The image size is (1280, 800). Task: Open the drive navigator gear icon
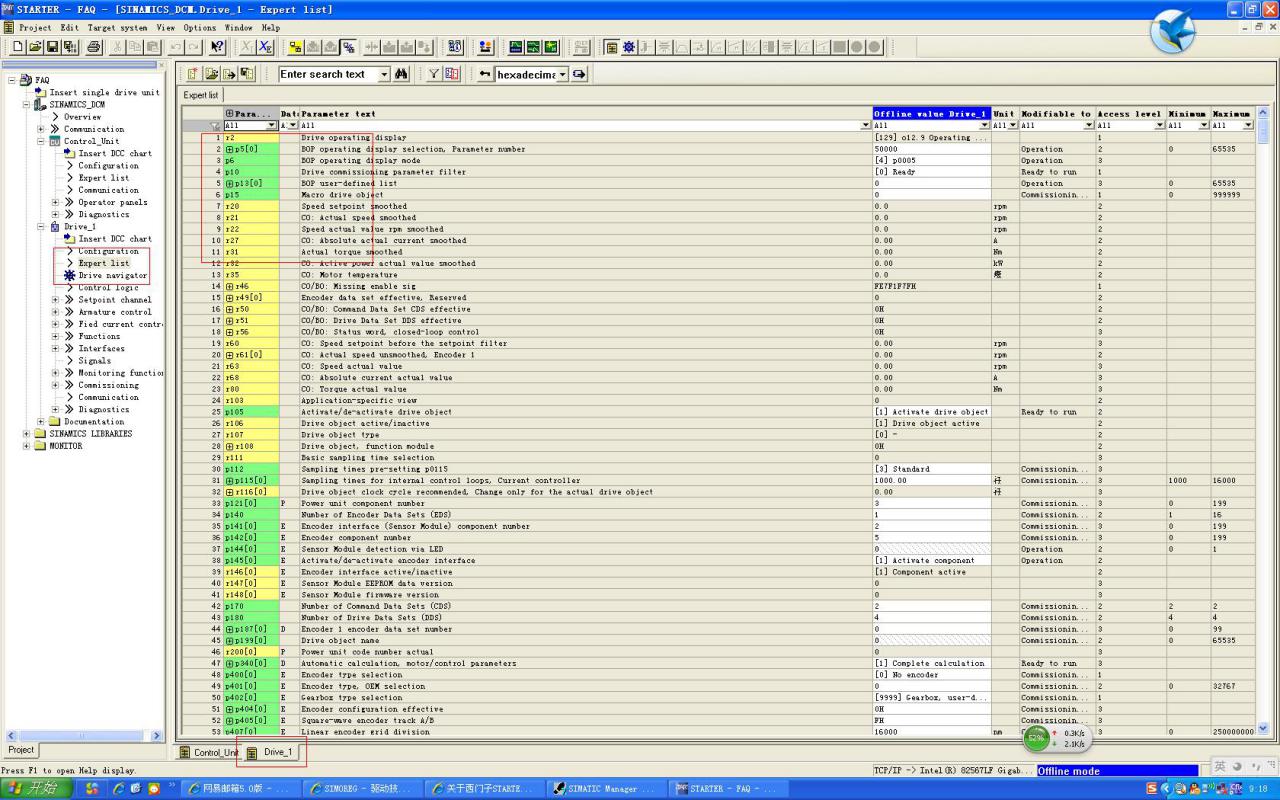click(x=628, y=47)
